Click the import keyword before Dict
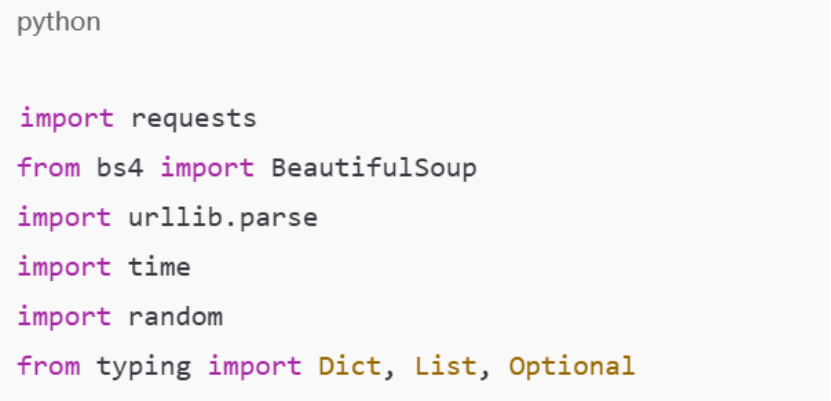This screenshot has width=831, height=401. tap(254, 366)
